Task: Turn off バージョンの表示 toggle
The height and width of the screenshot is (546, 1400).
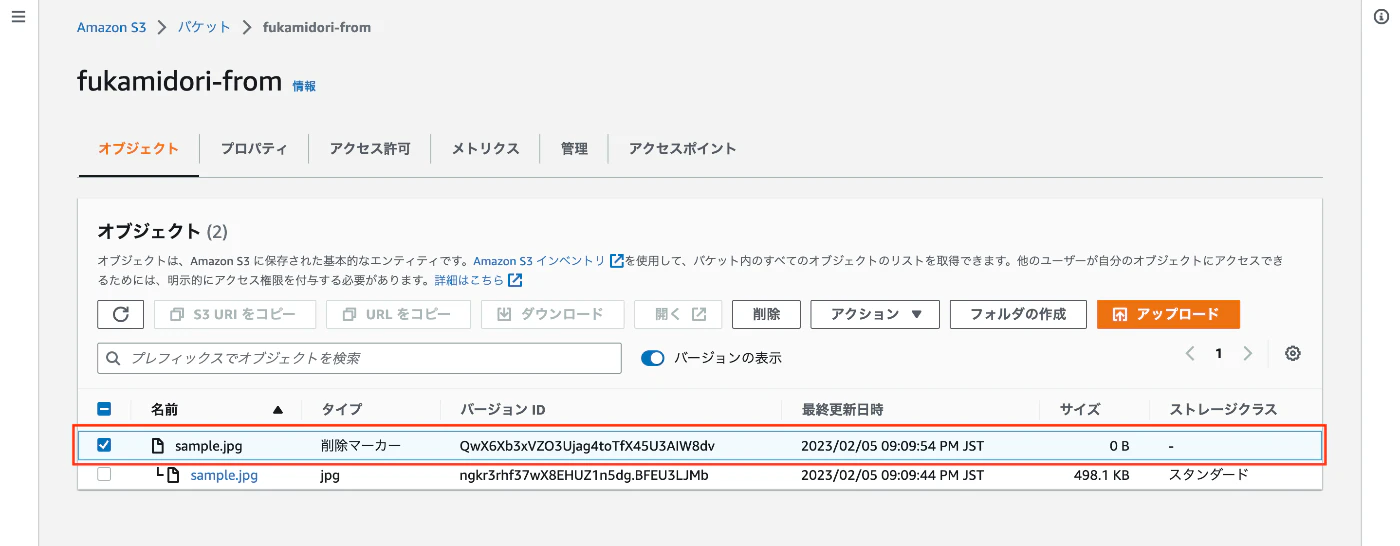Action: coord(652,358)
